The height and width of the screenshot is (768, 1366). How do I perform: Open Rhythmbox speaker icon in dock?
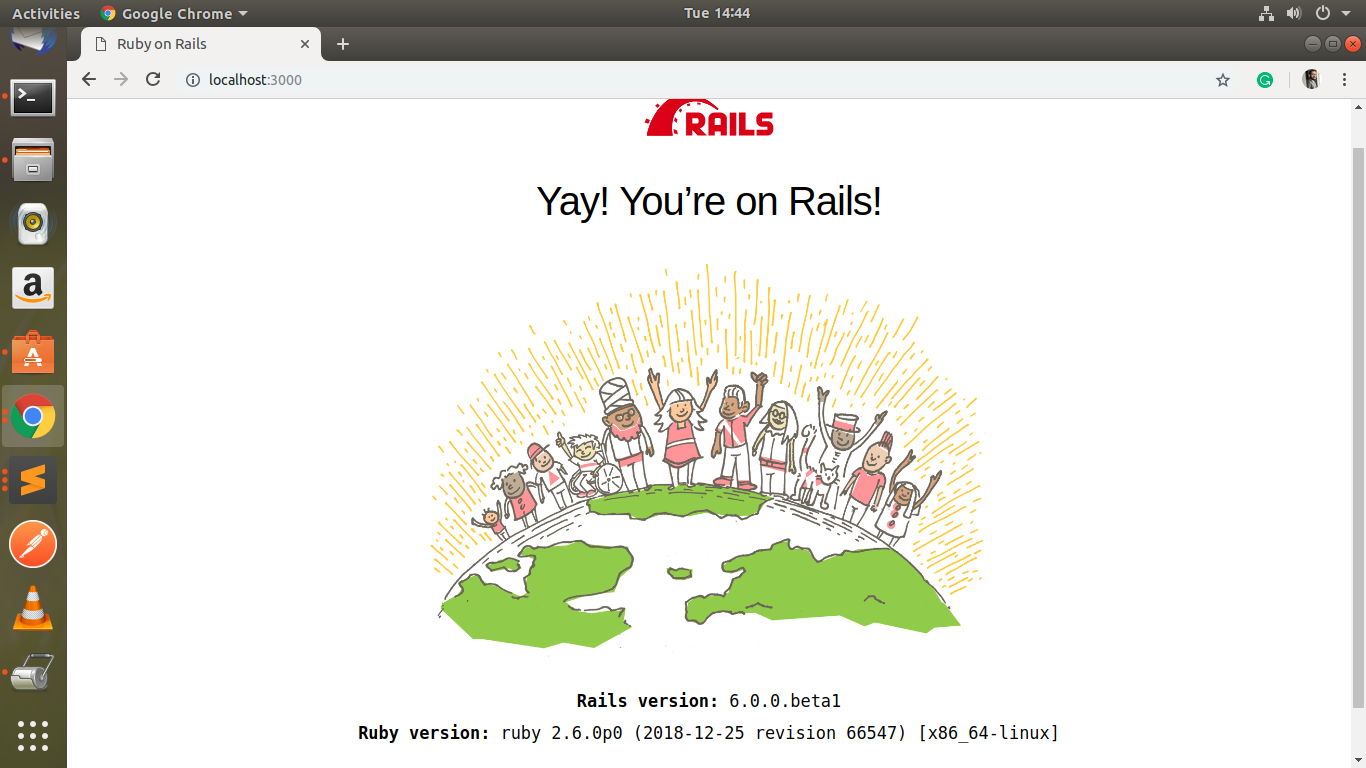click(33, 224)
